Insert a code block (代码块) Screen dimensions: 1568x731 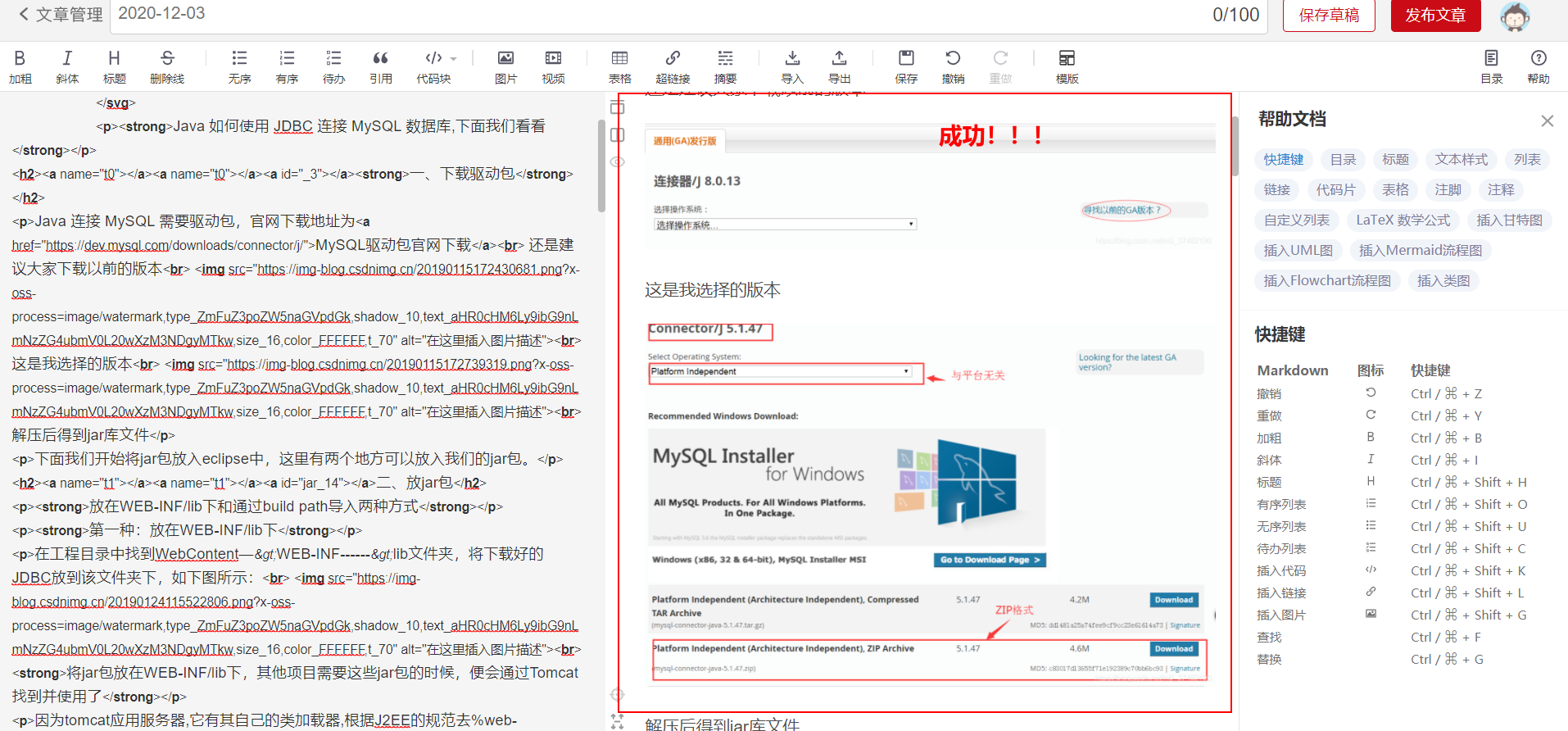[433, 66]
